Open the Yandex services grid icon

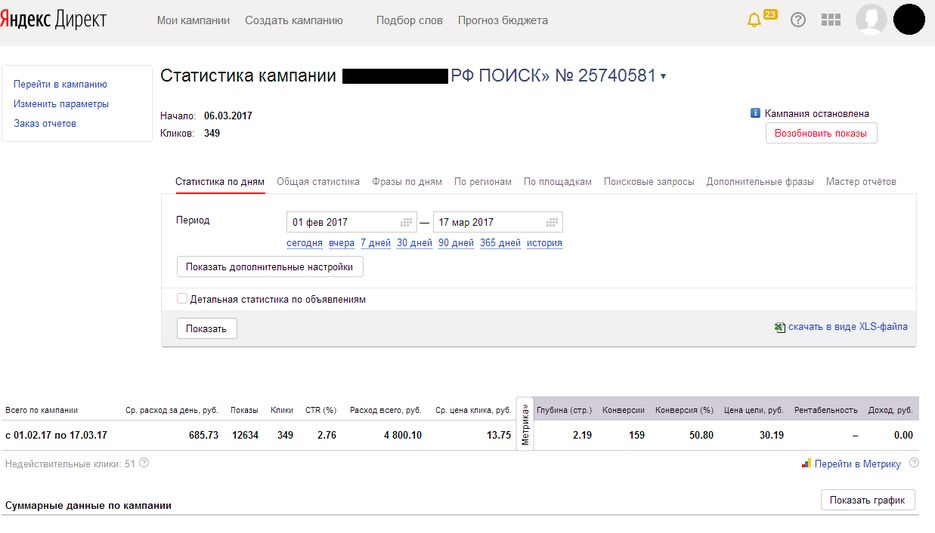tap(831, 20)
